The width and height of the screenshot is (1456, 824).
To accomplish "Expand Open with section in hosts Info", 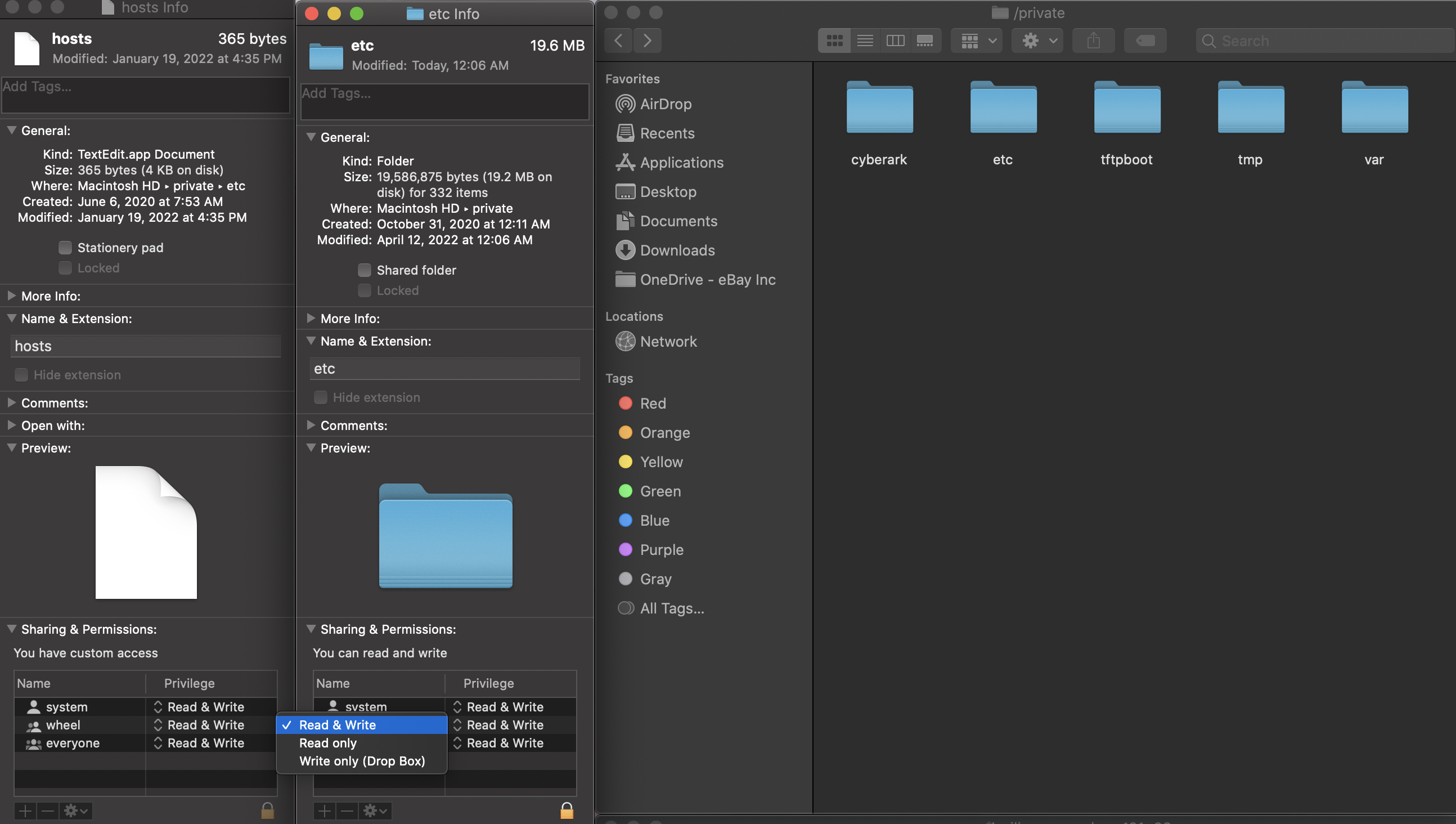I will 11,426.
